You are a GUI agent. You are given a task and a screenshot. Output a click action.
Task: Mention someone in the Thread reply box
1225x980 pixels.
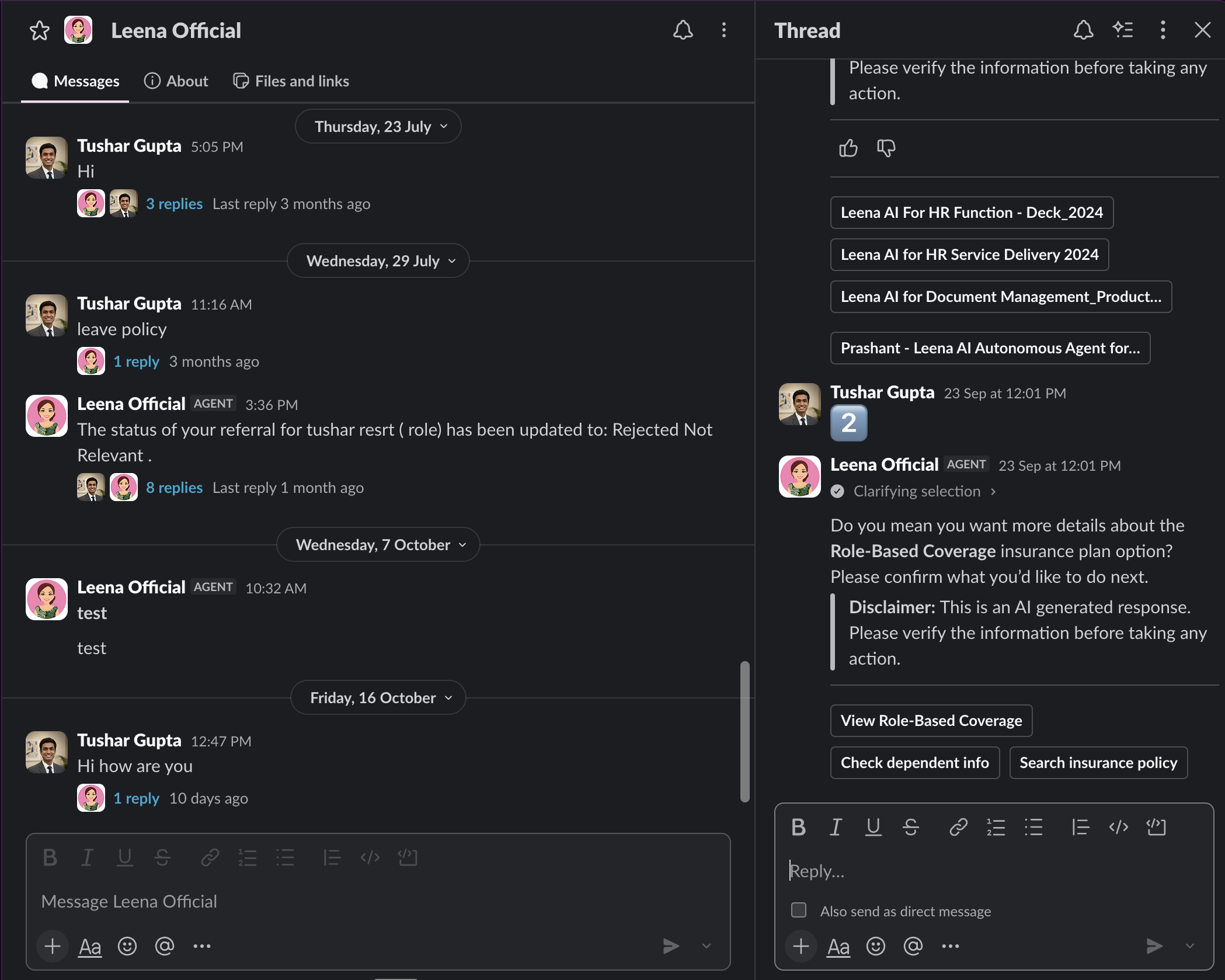point(913,946)
